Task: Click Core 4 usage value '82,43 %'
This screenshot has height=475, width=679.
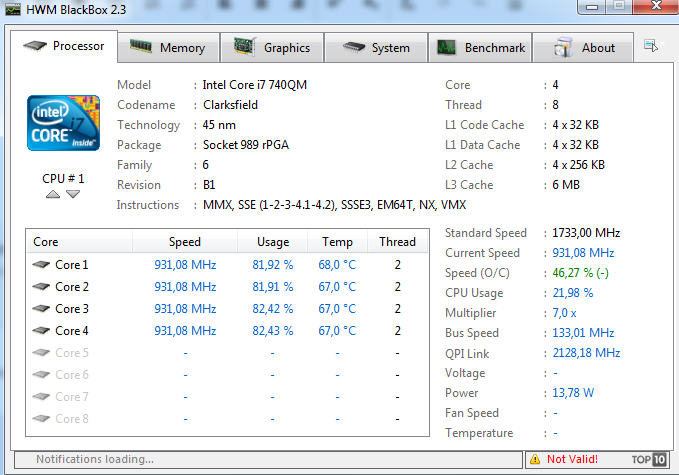Action: 273,331
